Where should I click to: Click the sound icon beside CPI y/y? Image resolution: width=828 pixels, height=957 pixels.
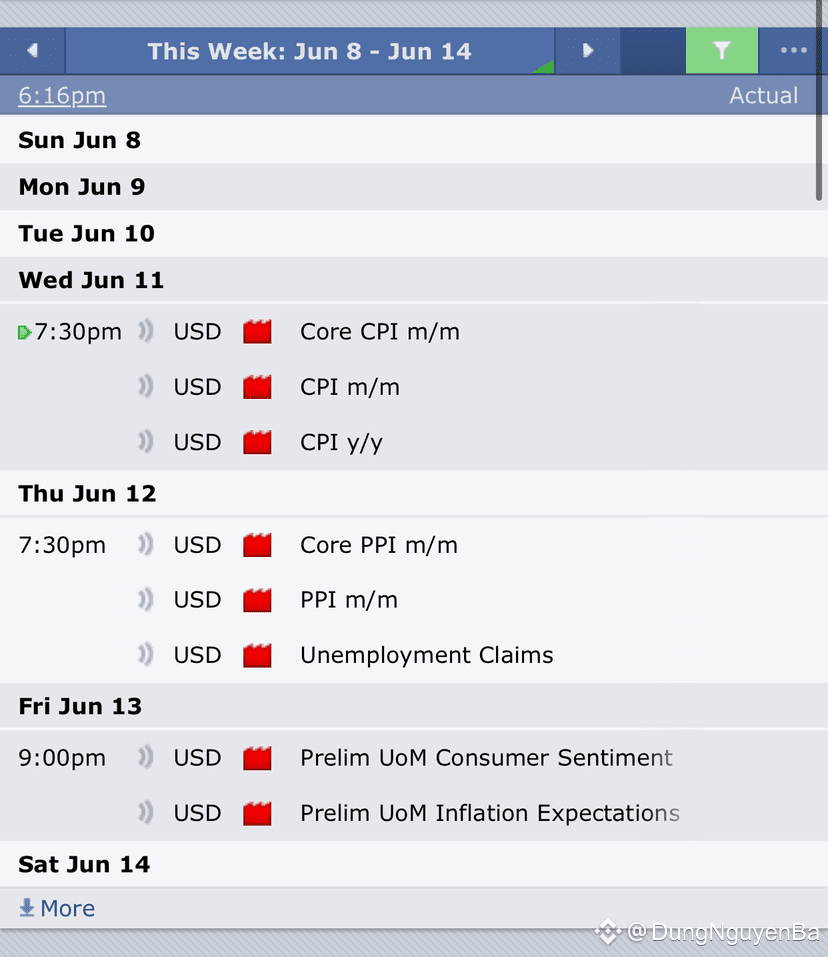146,442
